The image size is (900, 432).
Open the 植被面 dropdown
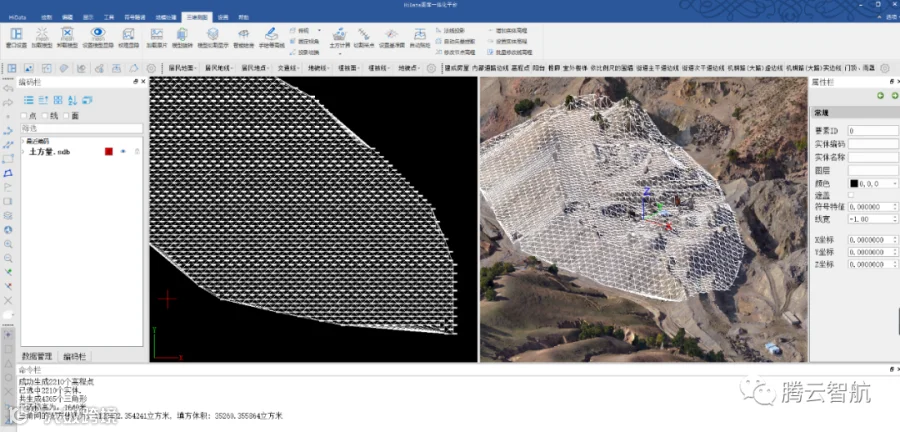(348, 68)
